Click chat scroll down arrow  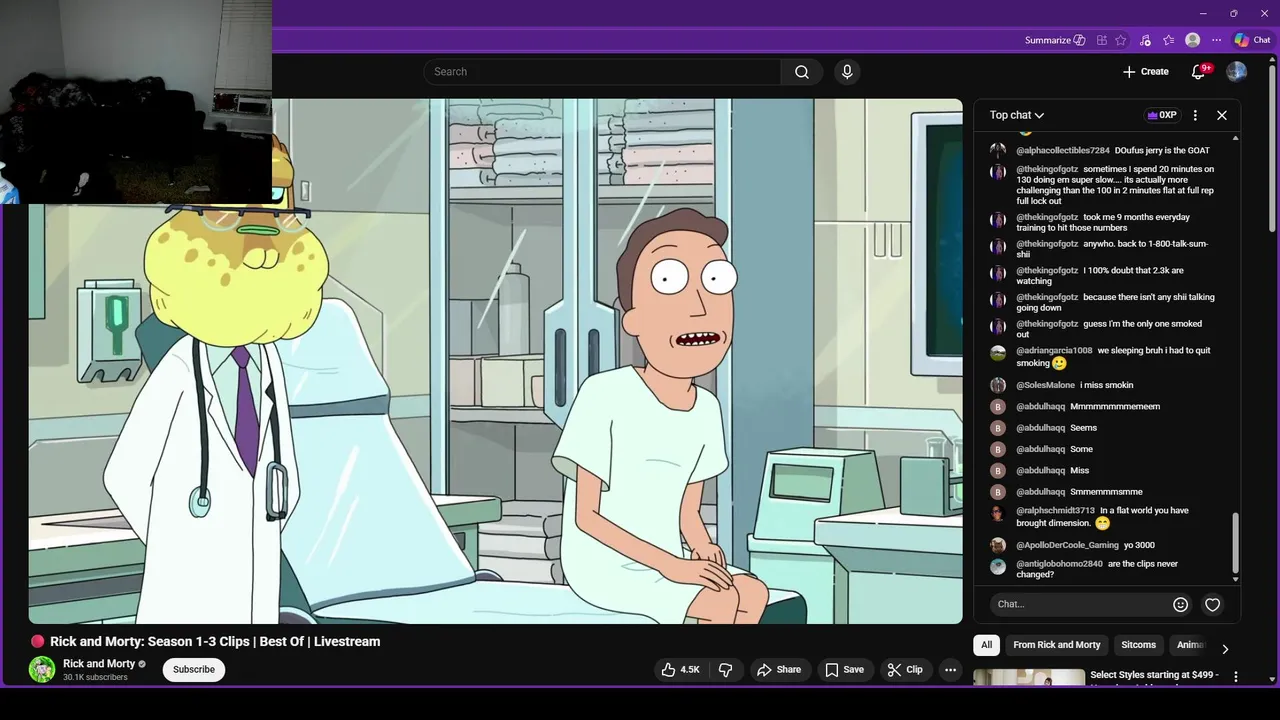click(x=1236, y=579)
